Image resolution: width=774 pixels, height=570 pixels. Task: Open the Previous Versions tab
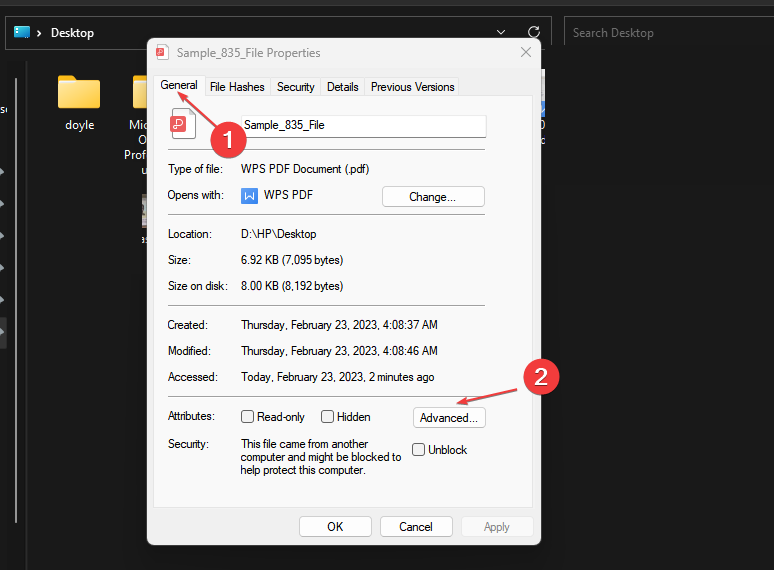coord(413,87)
